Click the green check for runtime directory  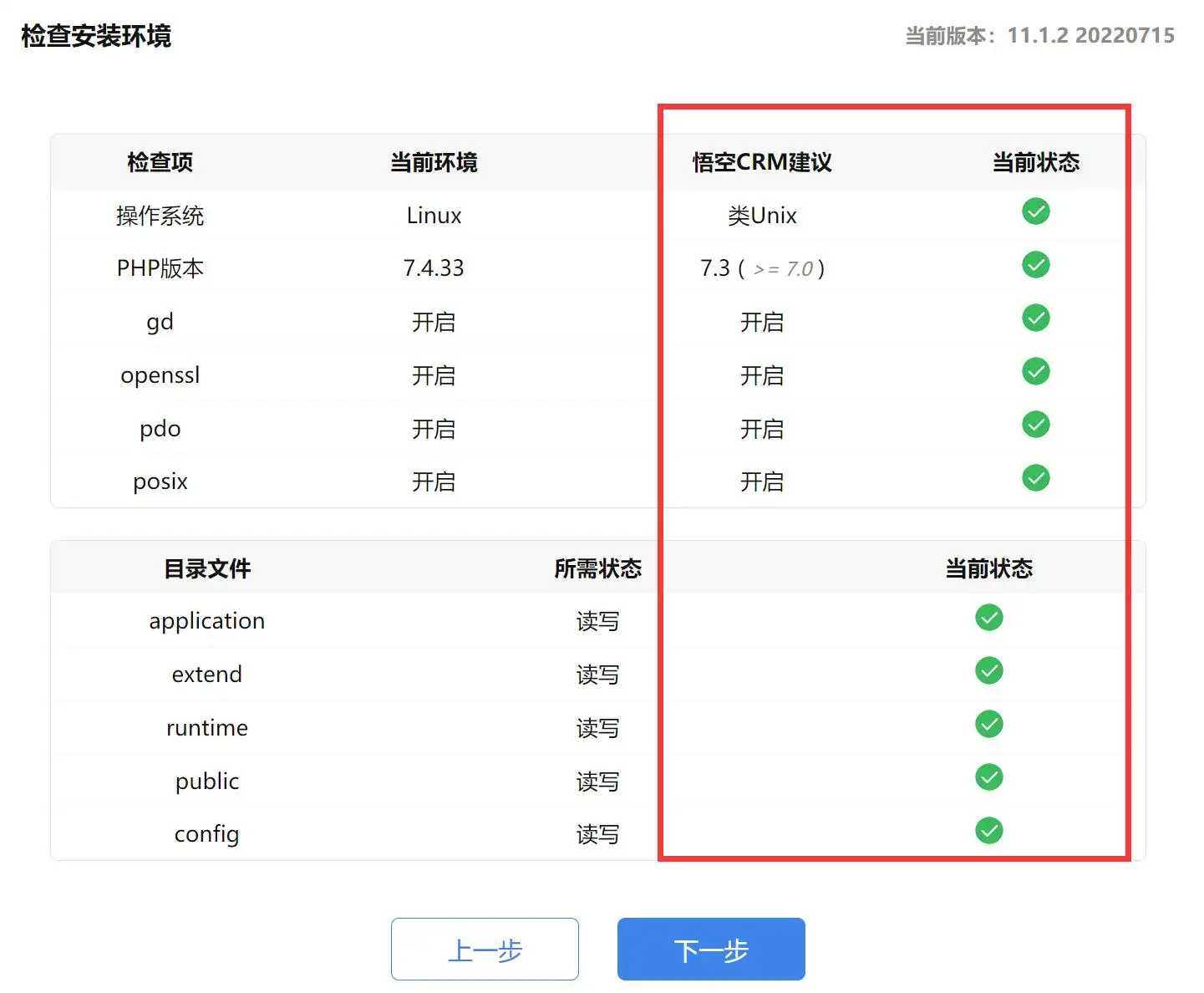pyautogui.click(x=989, y=724)
